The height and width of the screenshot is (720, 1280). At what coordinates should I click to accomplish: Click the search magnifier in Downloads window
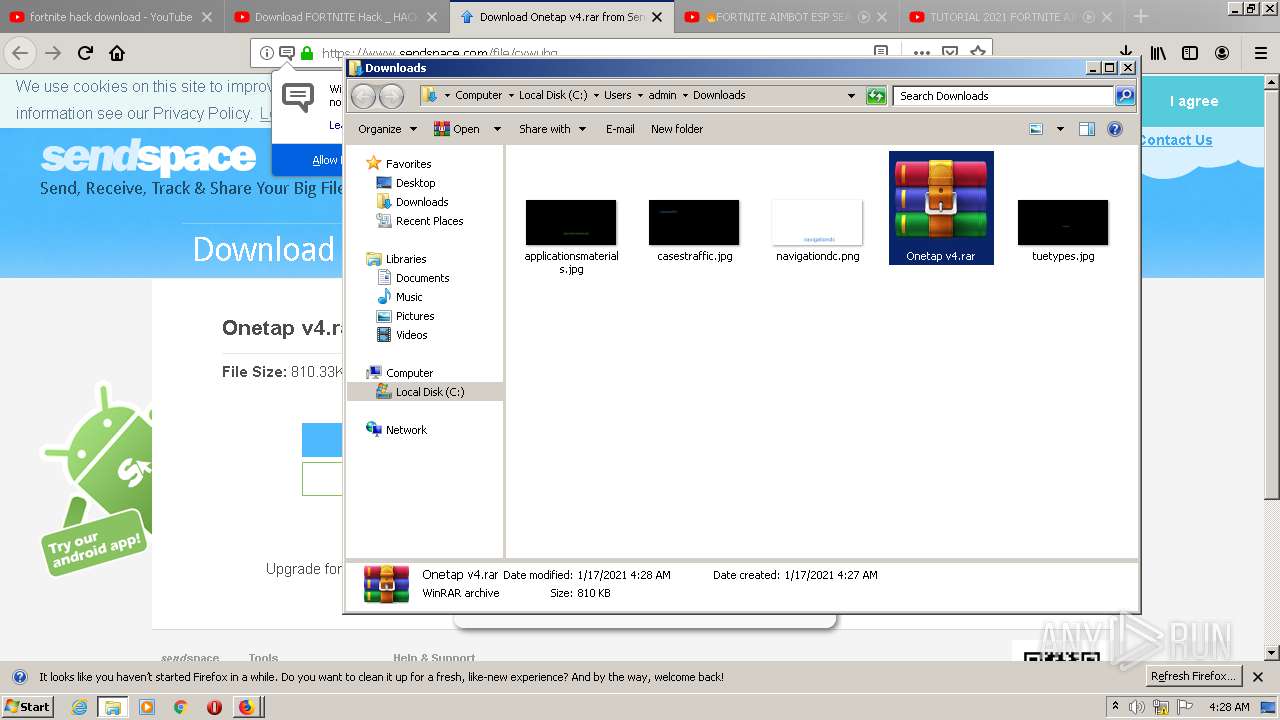(1125, 96)
